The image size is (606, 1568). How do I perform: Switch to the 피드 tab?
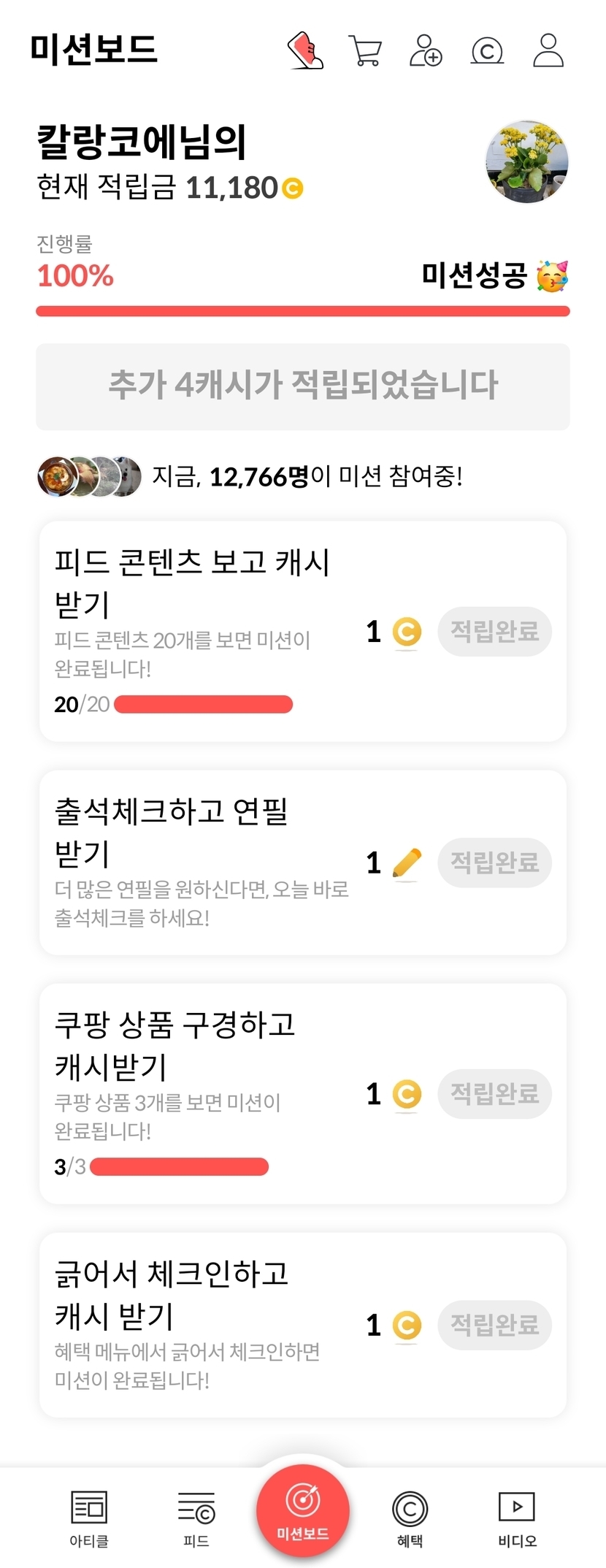coord(196,1518)
